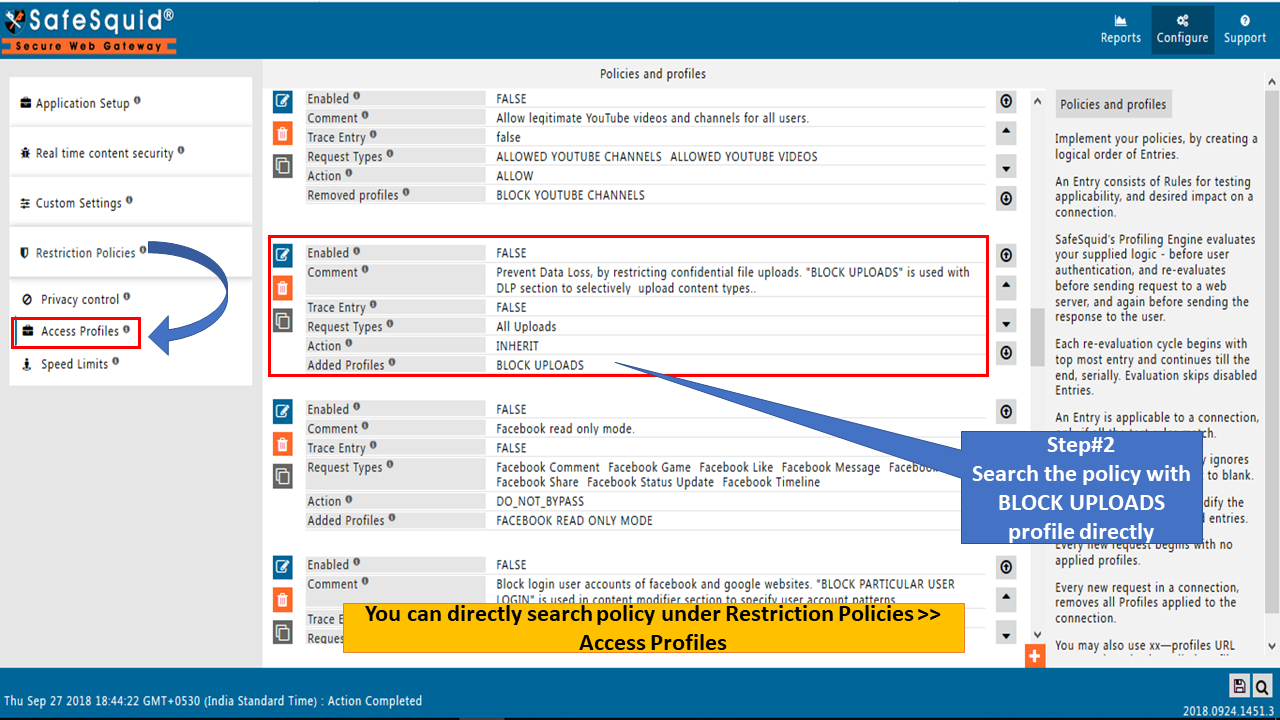Viewport: 1280px width, 720px height.
Task: Edit the YouTube videos and channels entry
Action: coord(283,100)
